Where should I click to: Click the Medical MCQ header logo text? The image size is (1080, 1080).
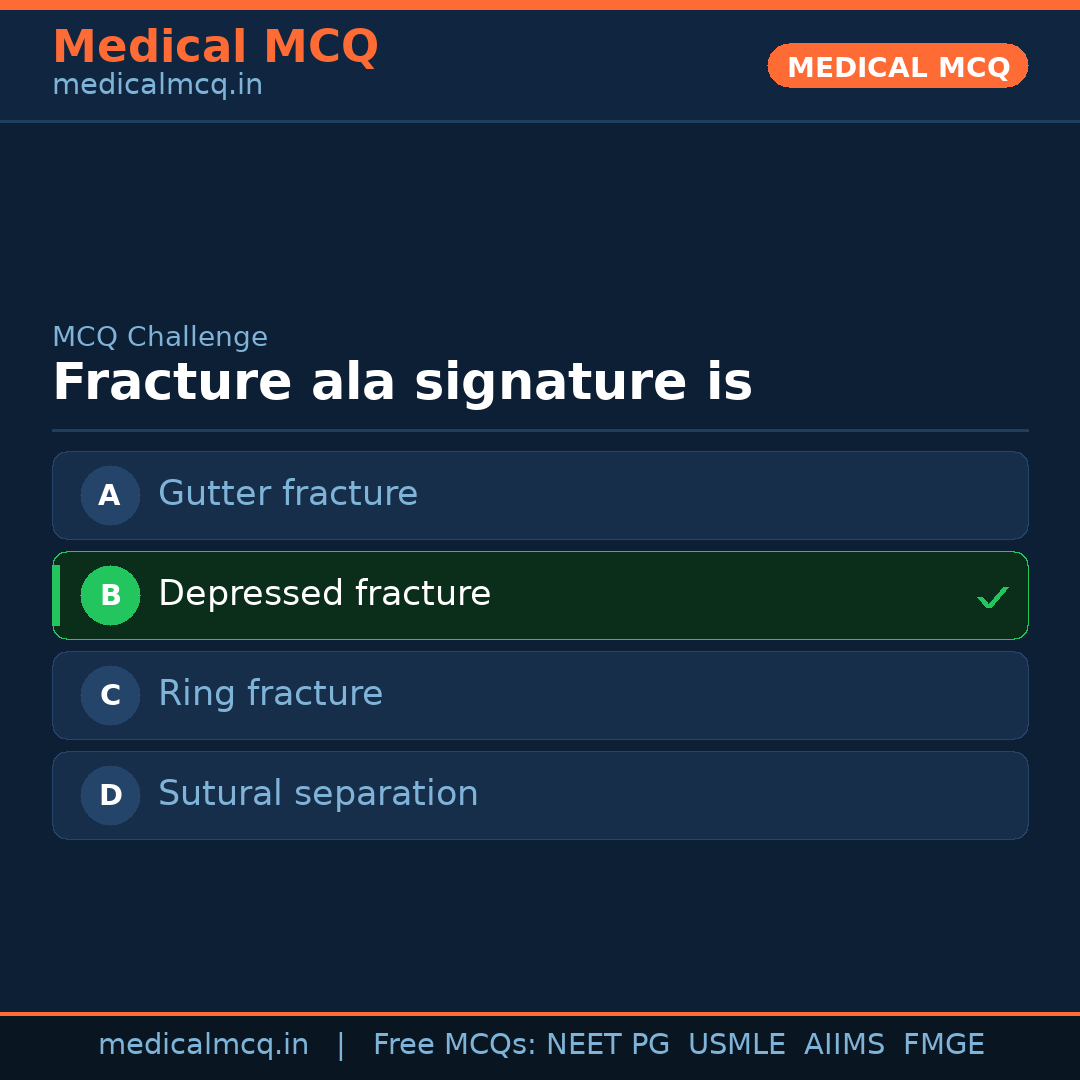[215, 47]
